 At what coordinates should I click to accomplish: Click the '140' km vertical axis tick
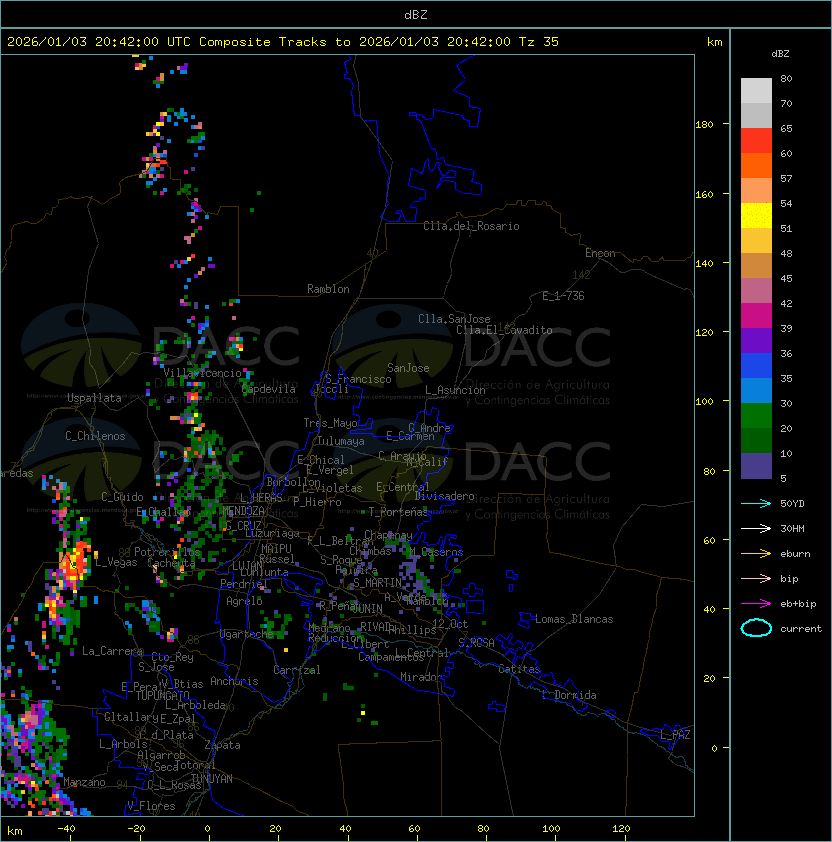point(704,264)
